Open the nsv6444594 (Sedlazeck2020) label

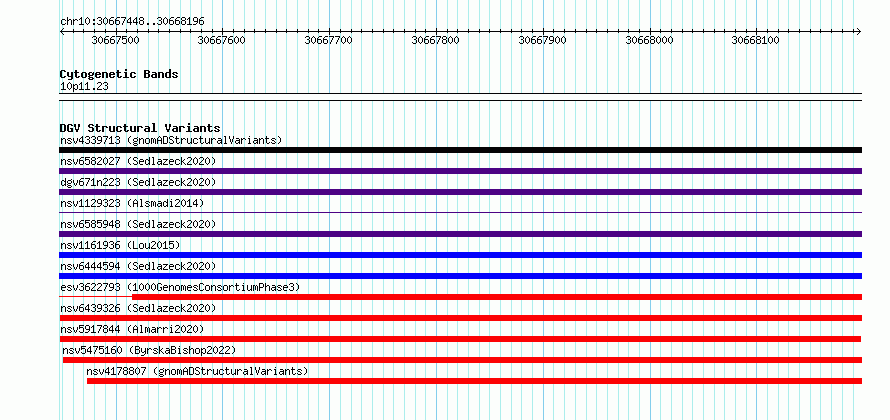pos(138,266)
